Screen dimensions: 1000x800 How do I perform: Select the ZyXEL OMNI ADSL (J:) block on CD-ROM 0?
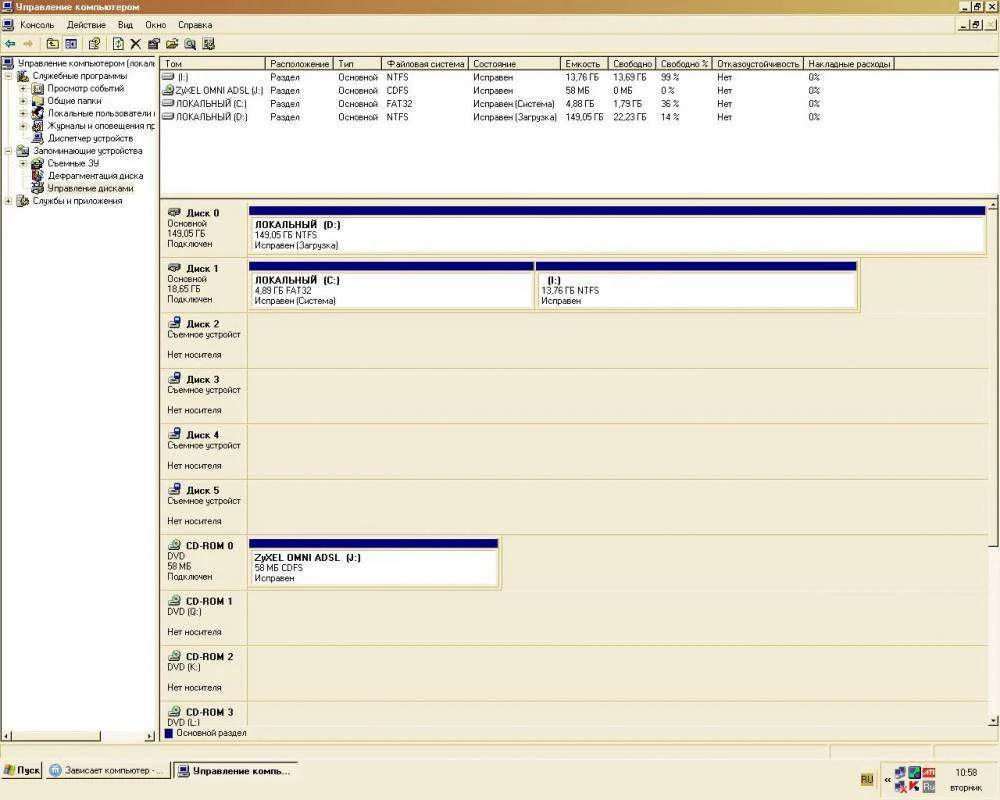pyautogui.click(x=373, y=563)
